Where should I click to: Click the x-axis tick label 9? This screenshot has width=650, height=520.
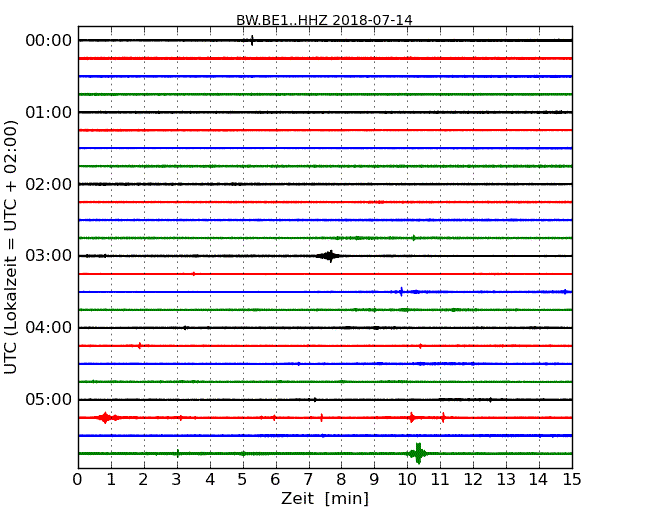(374, 479)
